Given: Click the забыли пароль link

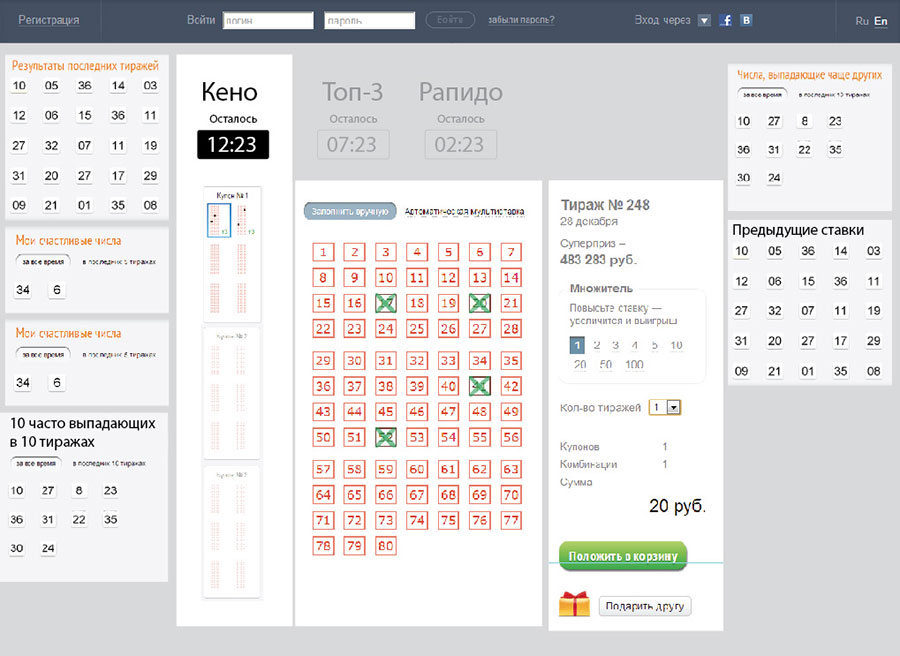Looking at the screenshot, I should [521, 20].
